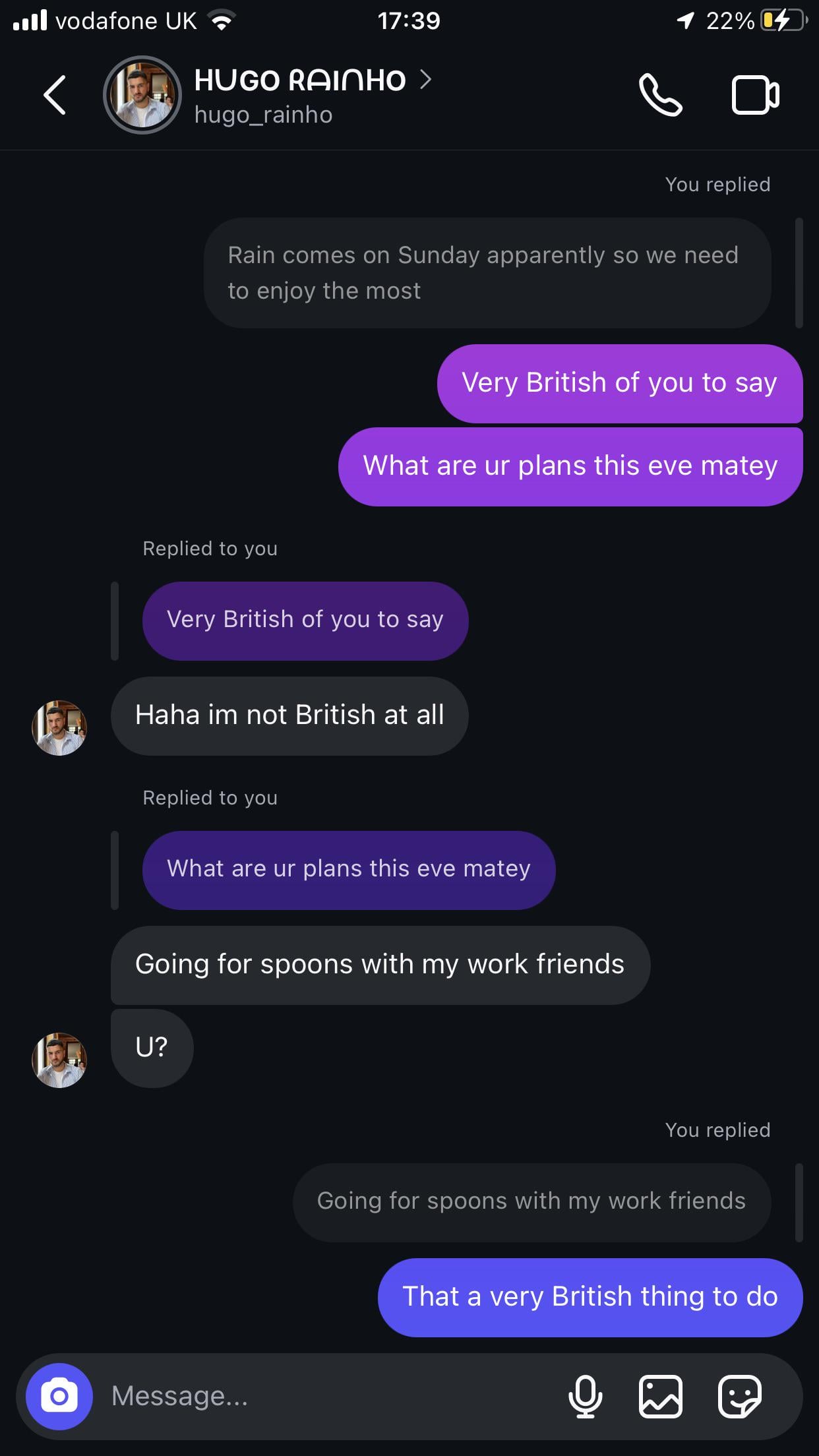Tap quoted "Going for spoons" reply preview
This screenshot has height=1456, width=819.
click(531, 1202)
